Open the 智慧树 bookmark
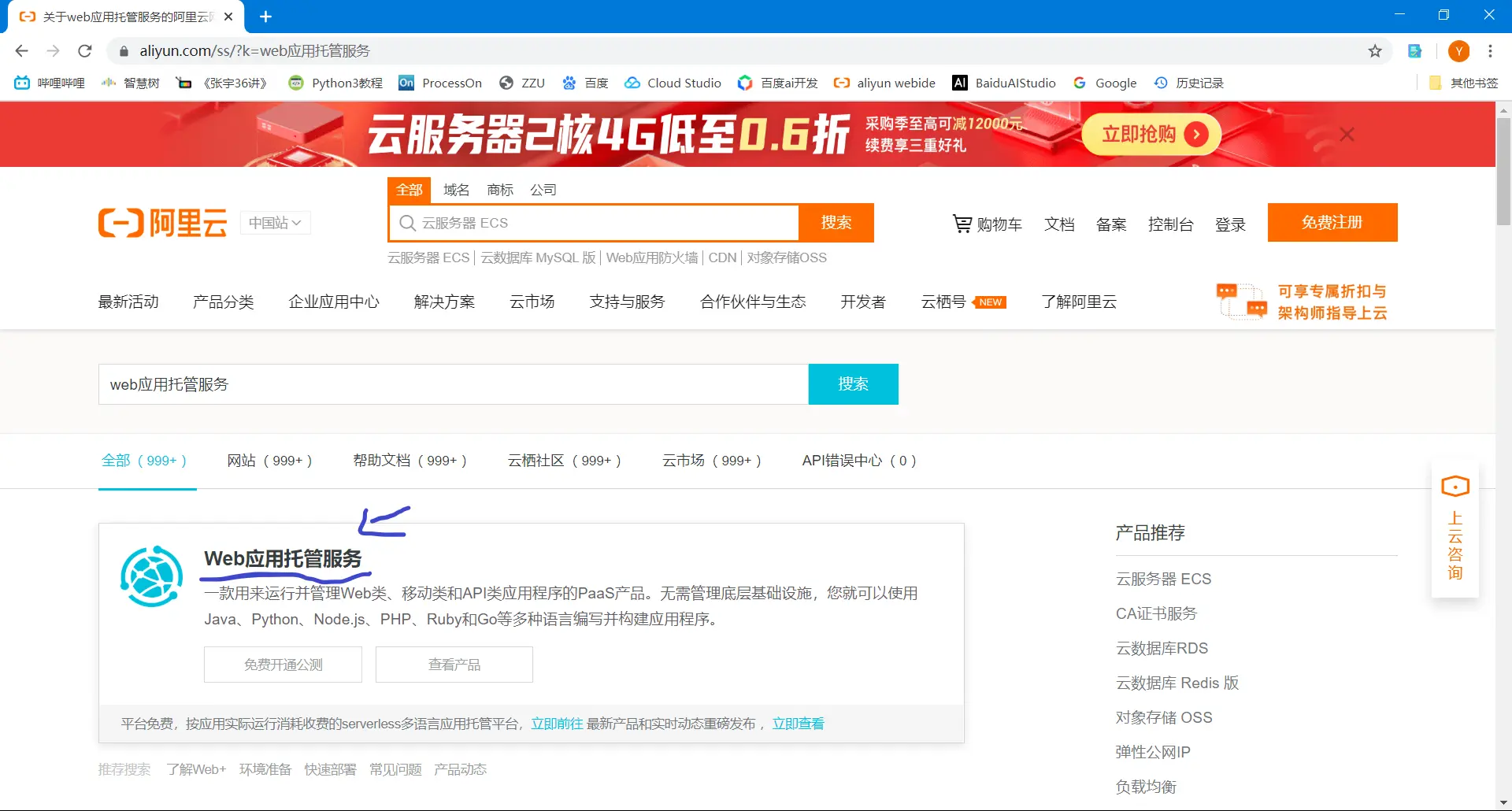 131,83
